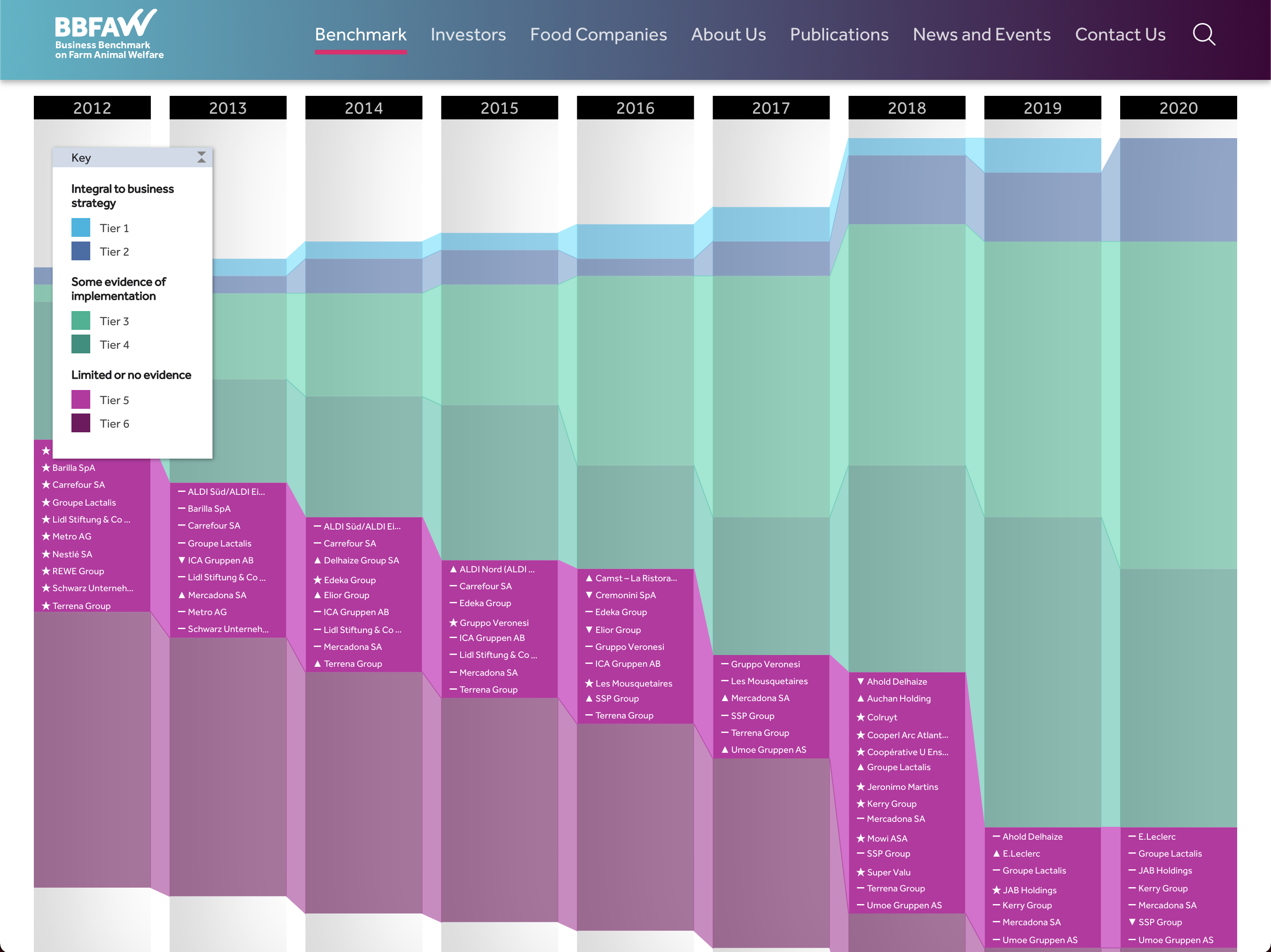
Task: Click the down arrow beside Ahold Delhaize in 2018
Action: (x=860, y=681)
